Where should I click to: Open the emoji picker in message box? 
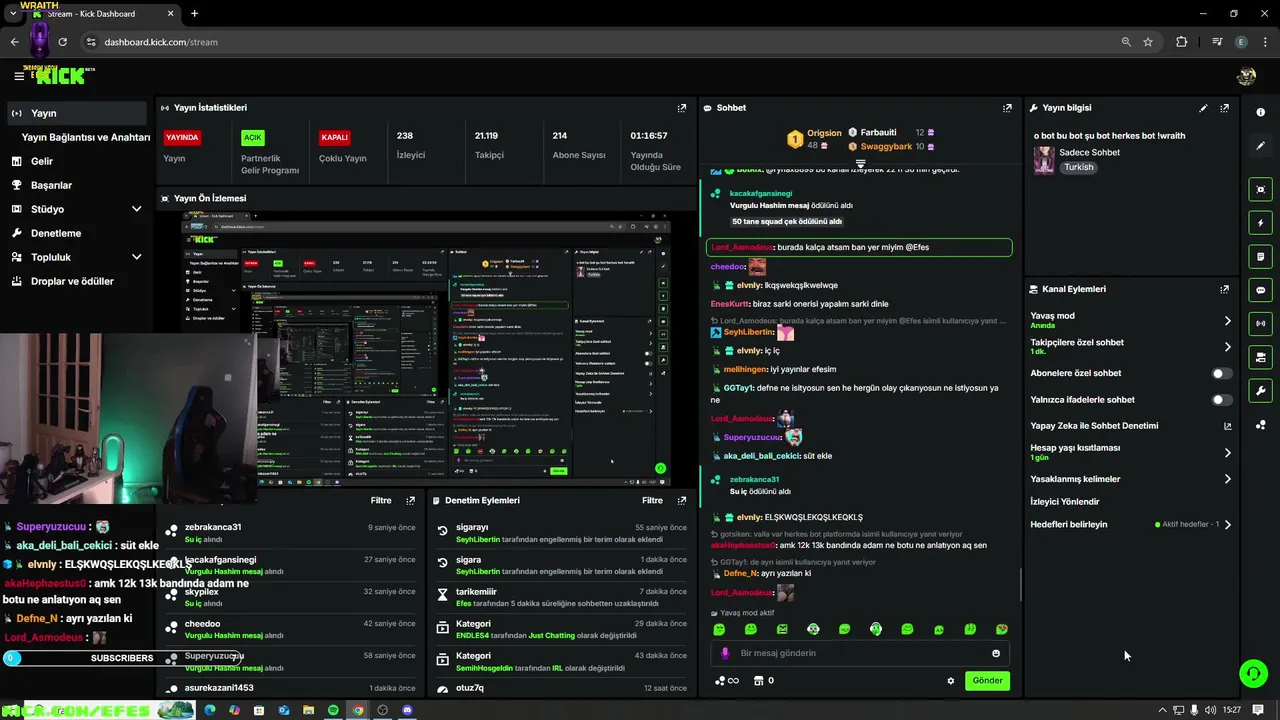click(995, 653)
